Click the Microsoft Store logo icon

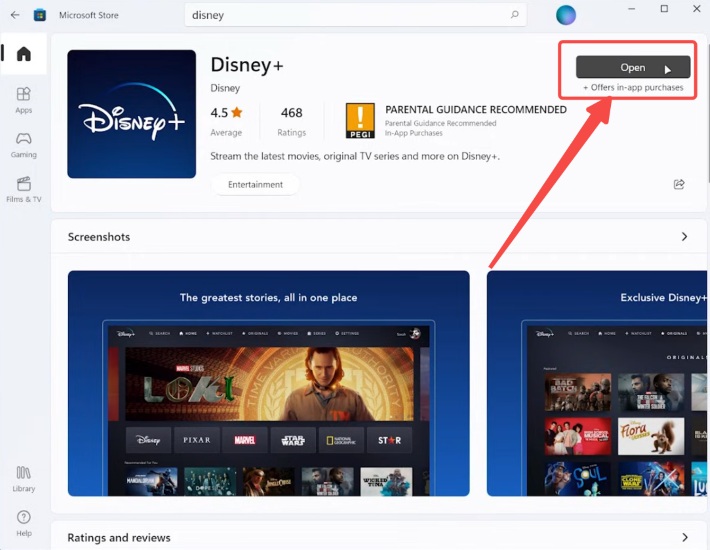tap(40, 15)
